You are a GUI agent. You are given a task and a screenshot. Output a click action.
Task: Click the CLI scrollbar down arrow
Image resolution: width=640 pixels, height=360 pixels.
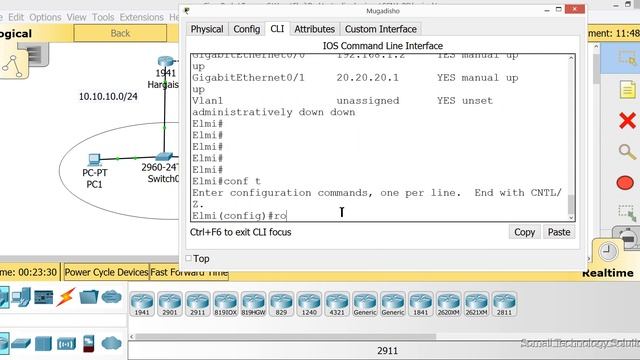pos(571,218)
